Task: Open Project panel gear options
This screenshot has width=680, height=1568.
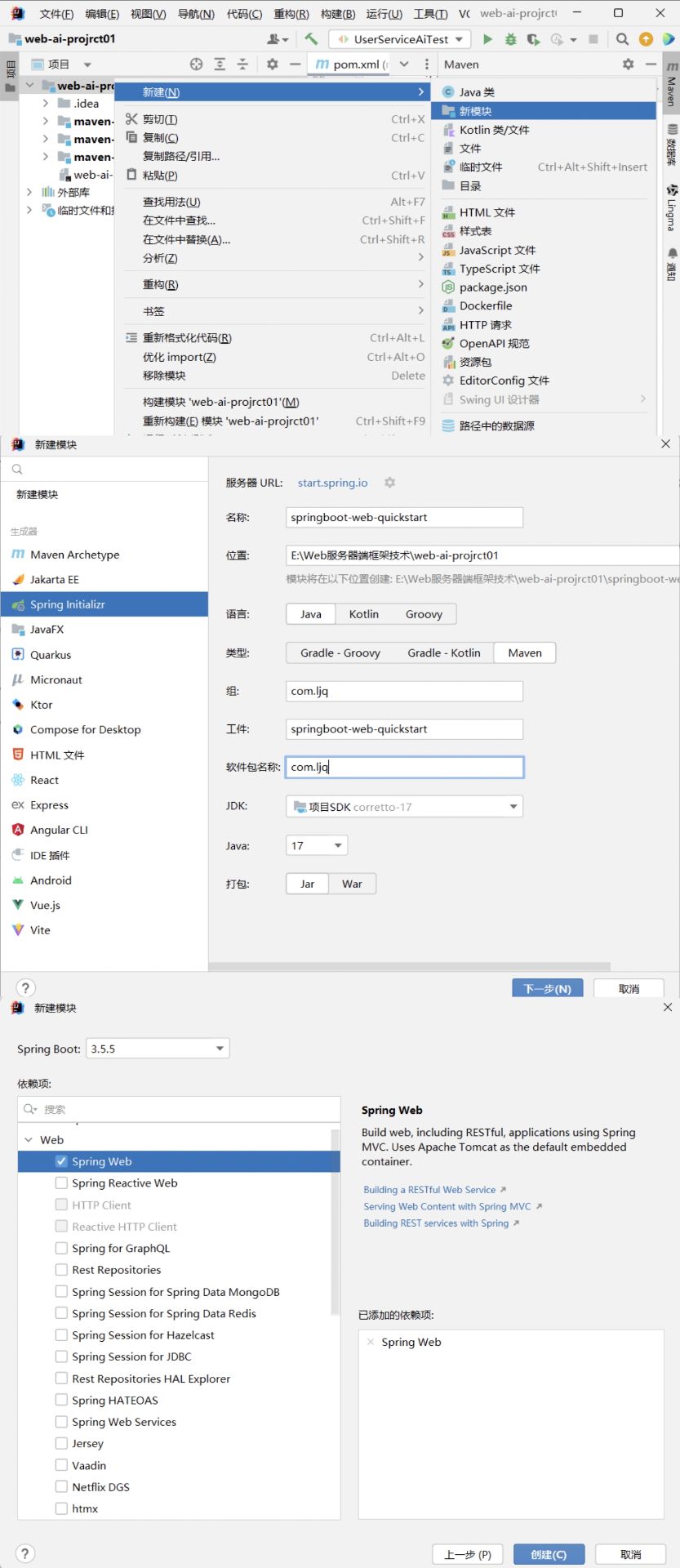Action: point(272,65)
